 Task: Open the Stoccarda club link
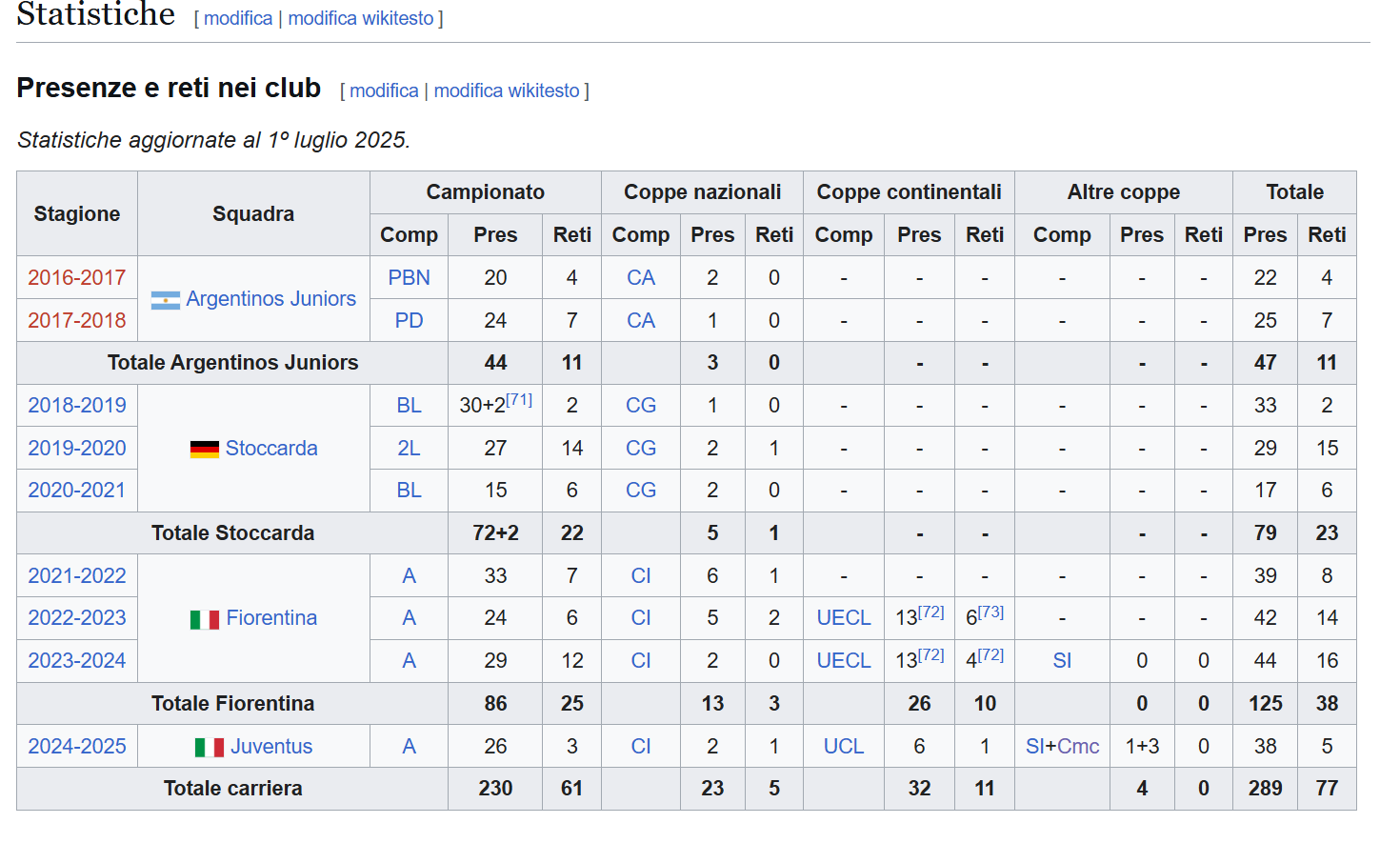271,449
